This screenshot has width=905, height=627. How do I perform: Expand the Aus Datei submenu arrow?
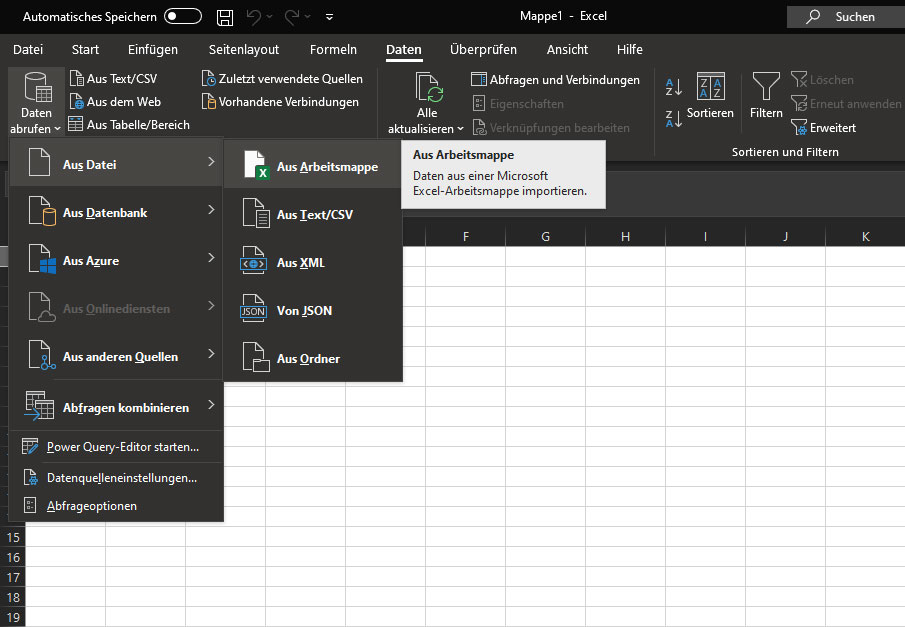pos(211,162)
